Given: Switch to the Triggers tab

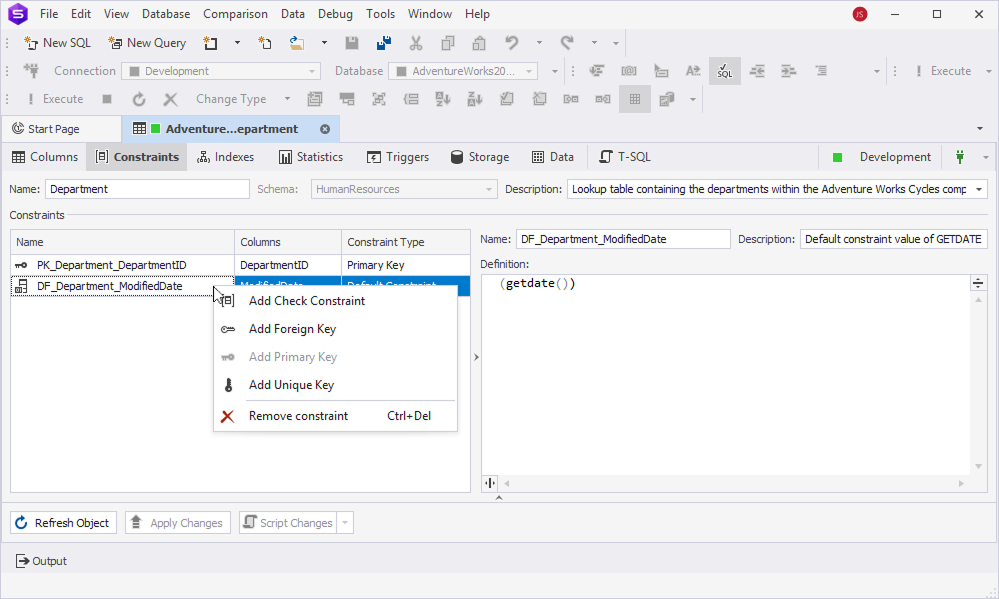Looking at the screenshot, I should (398, 157).
